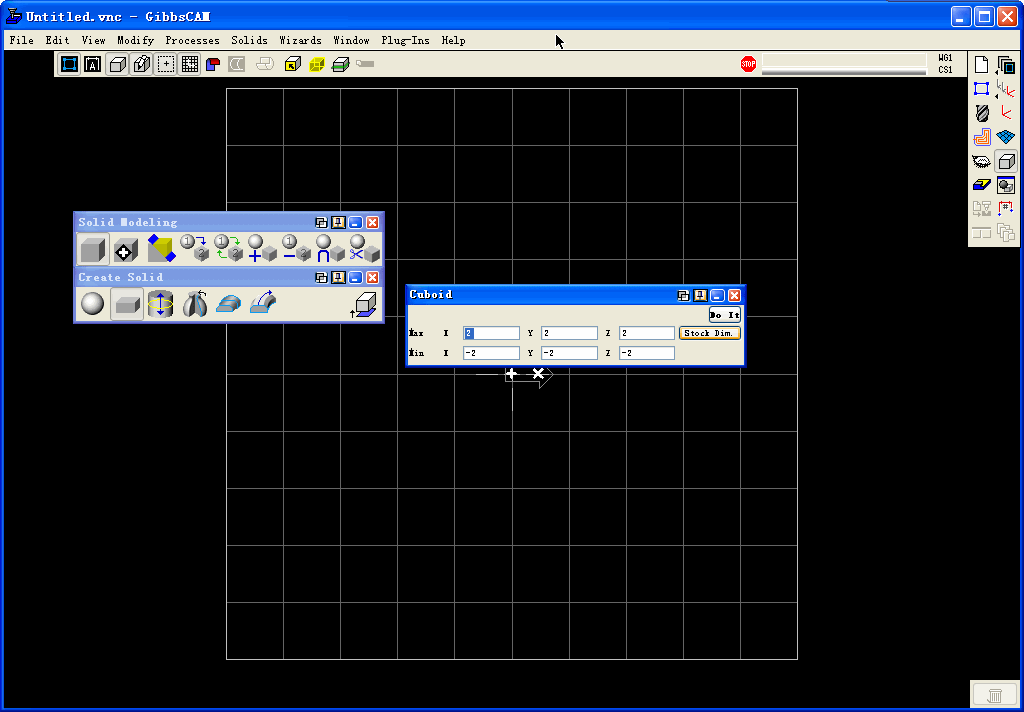Click the Max Z input field
The width and height of the screenshot is (1024, 712).
[647, 333]
